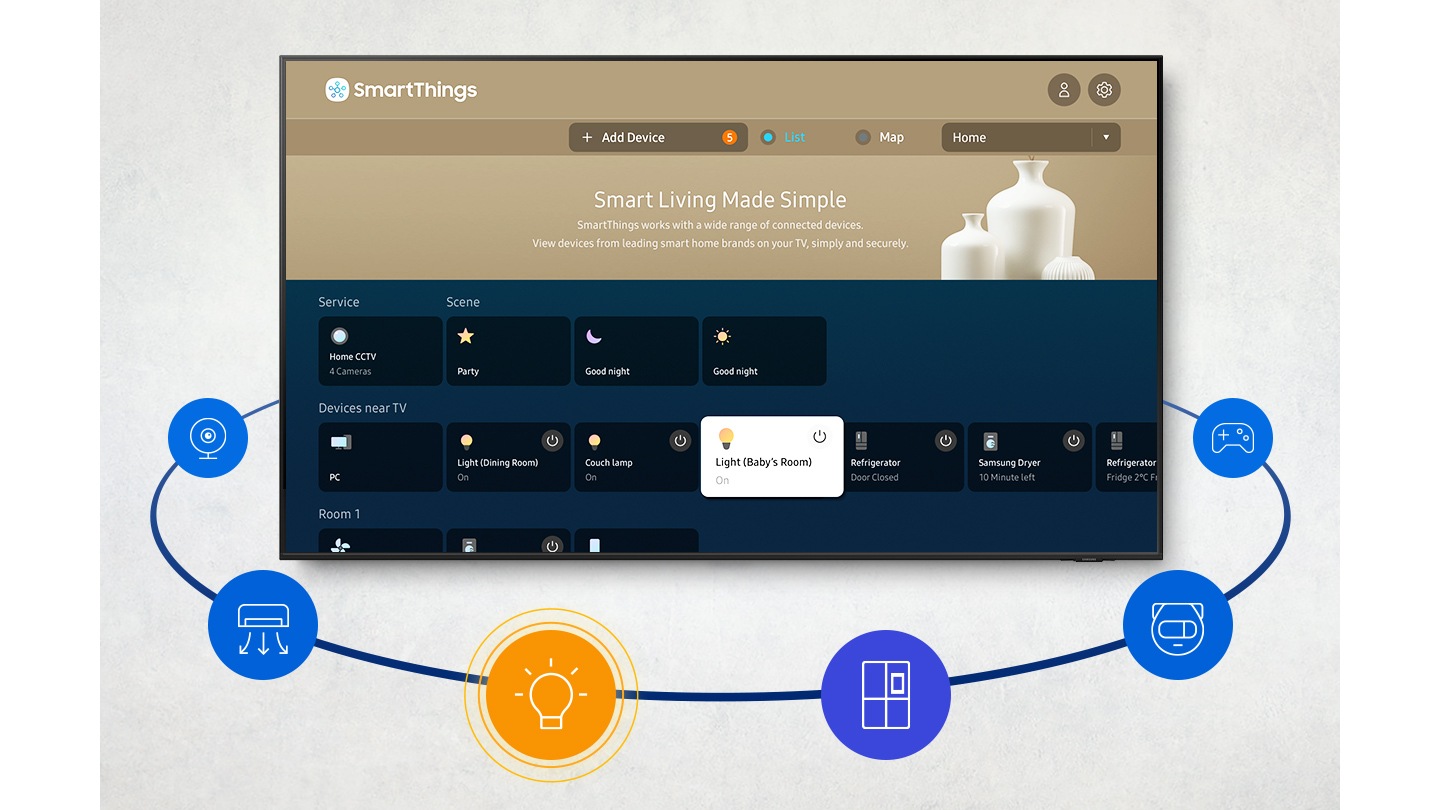Activate the moon Good night scene
Viewport: 1440px width, 810px height.
click(x=636, y=351)
